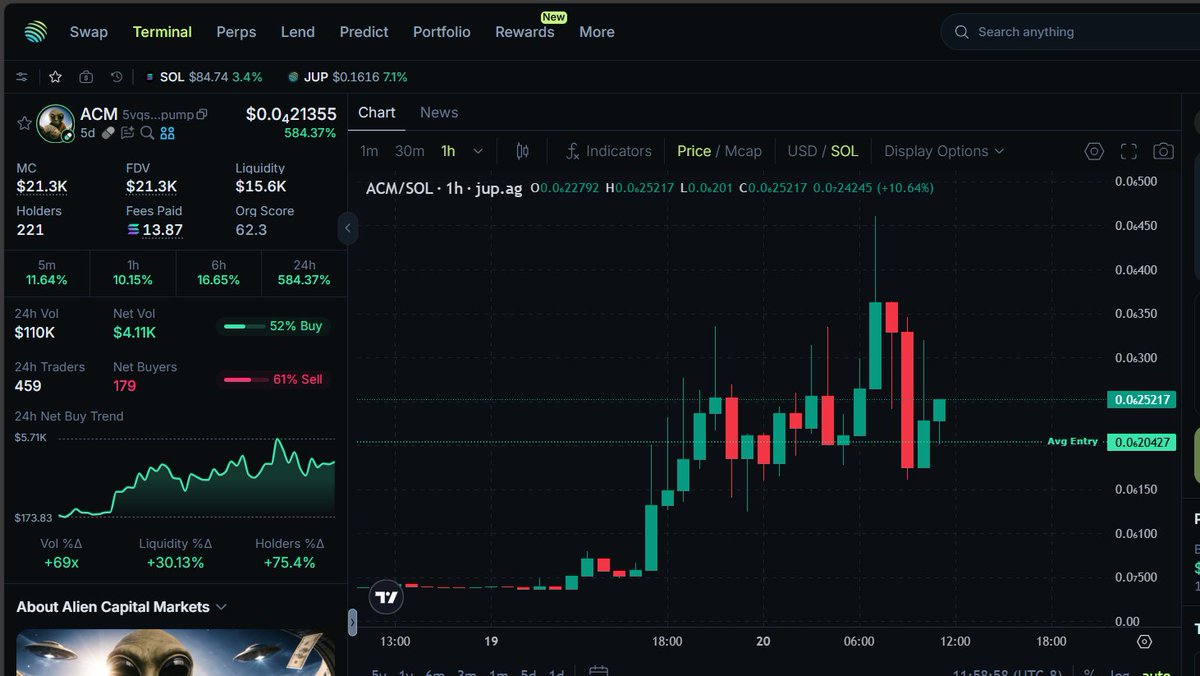Switch to the News tab
The image size is (1200, 676).
tap(439, 113)
